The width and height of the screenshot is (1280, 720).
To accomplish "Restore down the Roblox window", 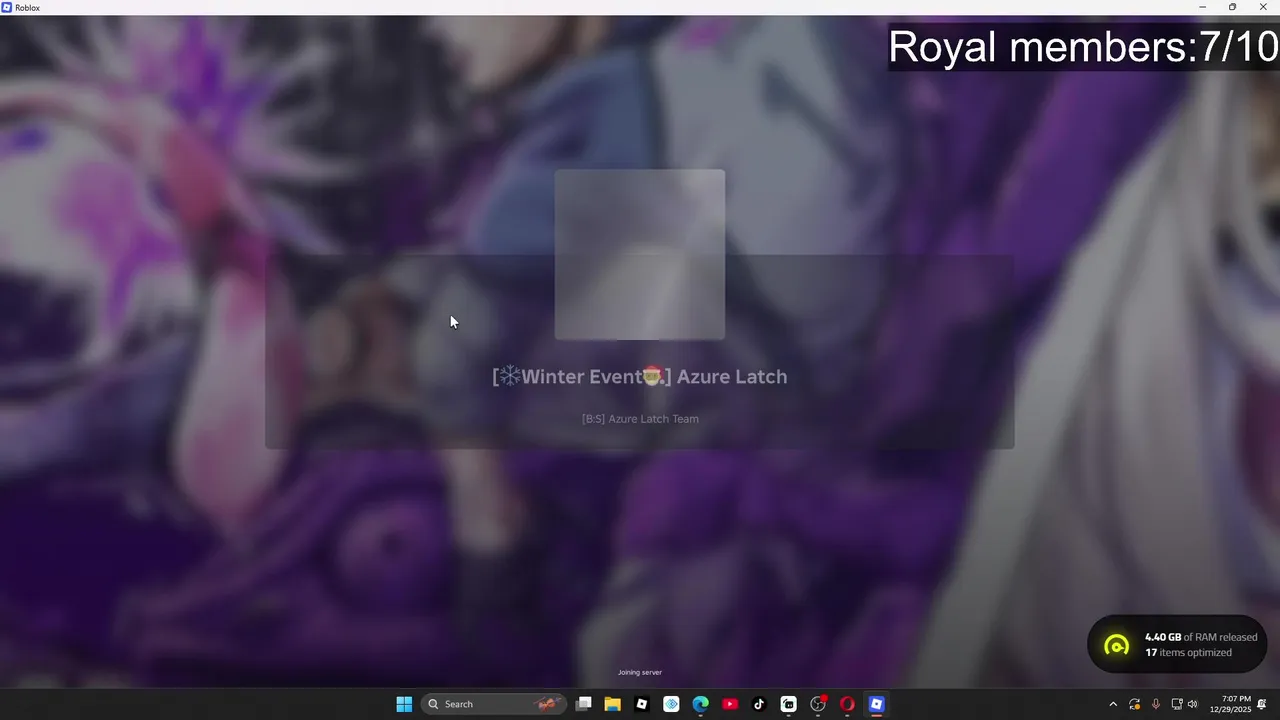I will tap(1232, 7).
